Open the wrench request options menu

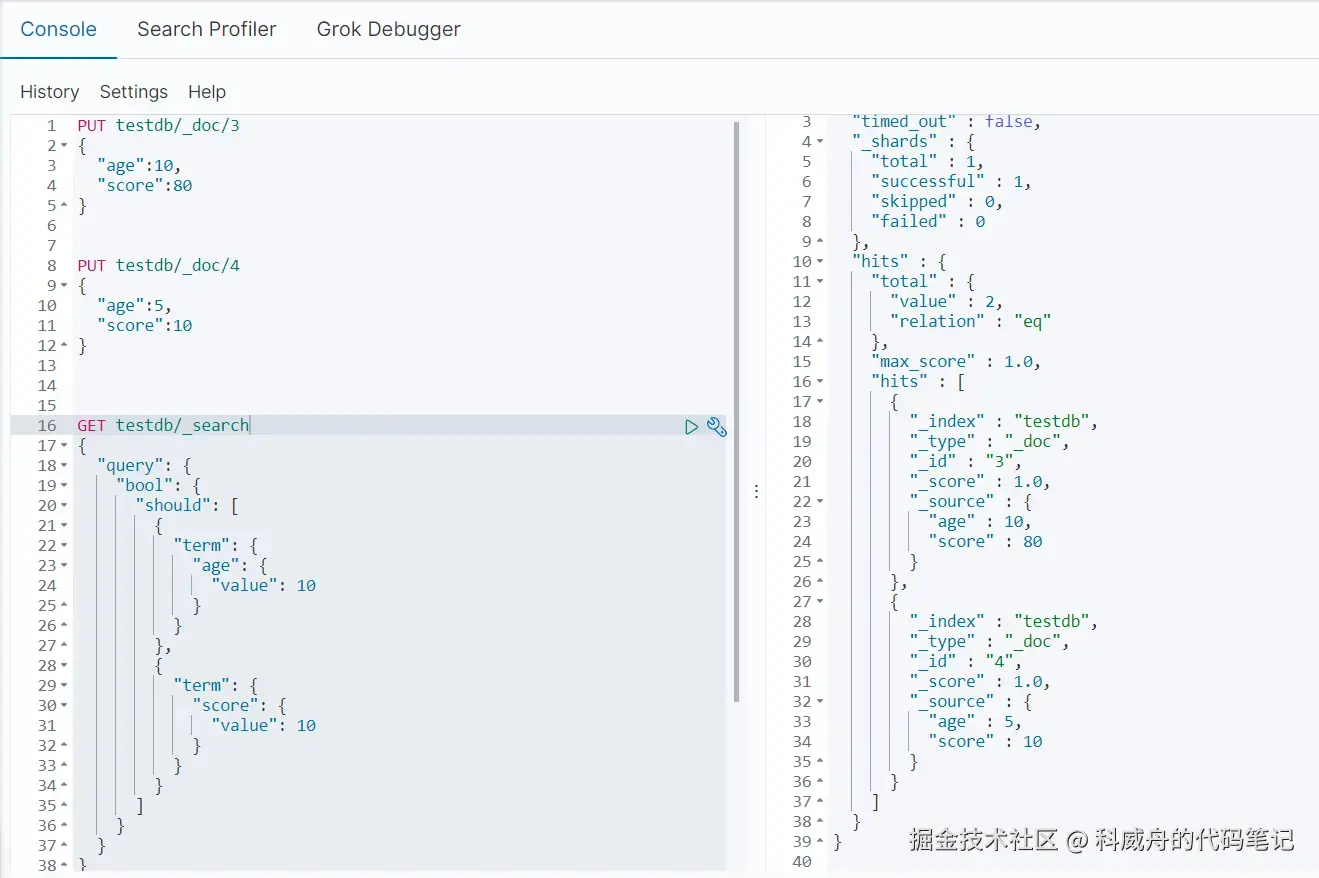point(716,427)
